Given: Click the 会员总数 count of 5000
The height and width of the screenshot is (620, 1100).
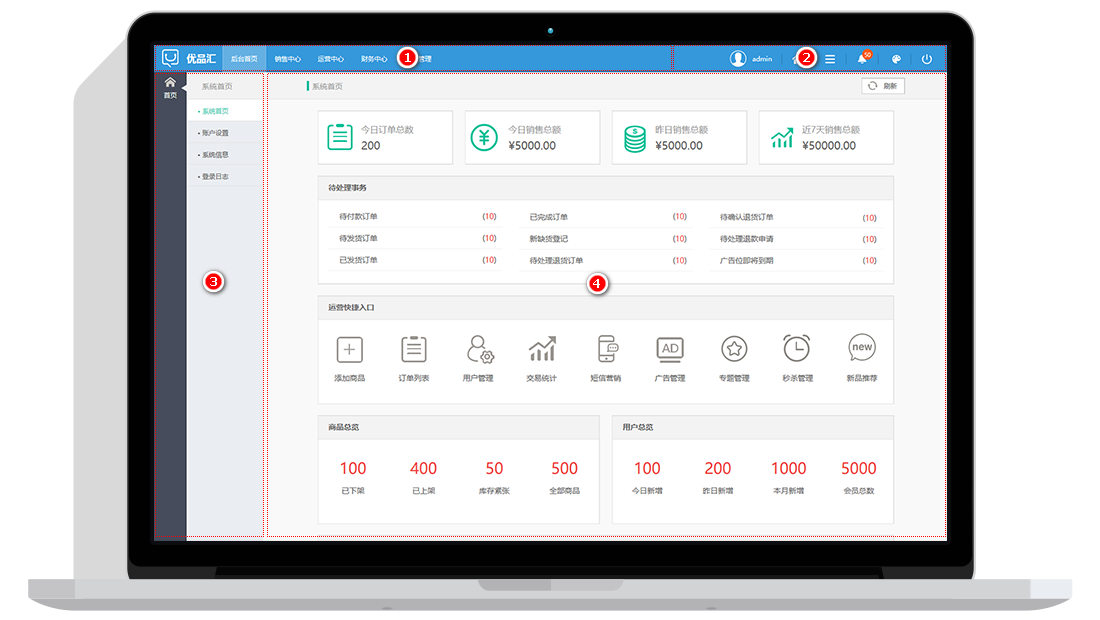Looking at the screenshot, I should [x=859, y=468].
